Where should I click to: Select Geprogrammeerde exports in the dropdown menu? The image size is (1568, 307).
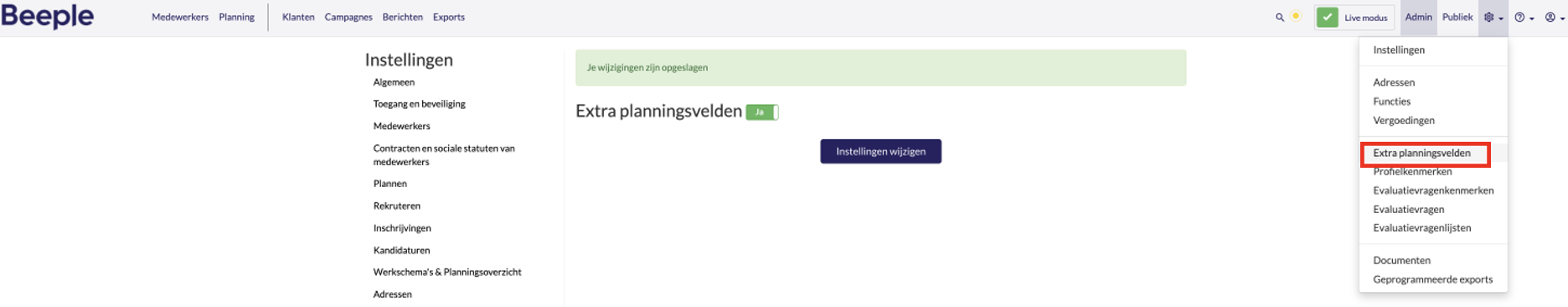tap(1433, 280)
